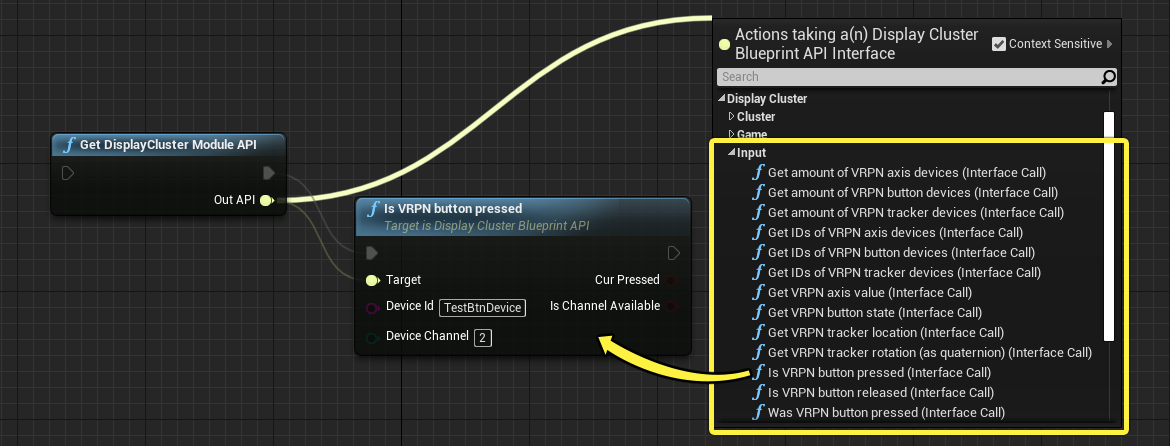Click the action list scrollbar
The height and width of the screenshot is (446, 1170).
(1109, 226)
